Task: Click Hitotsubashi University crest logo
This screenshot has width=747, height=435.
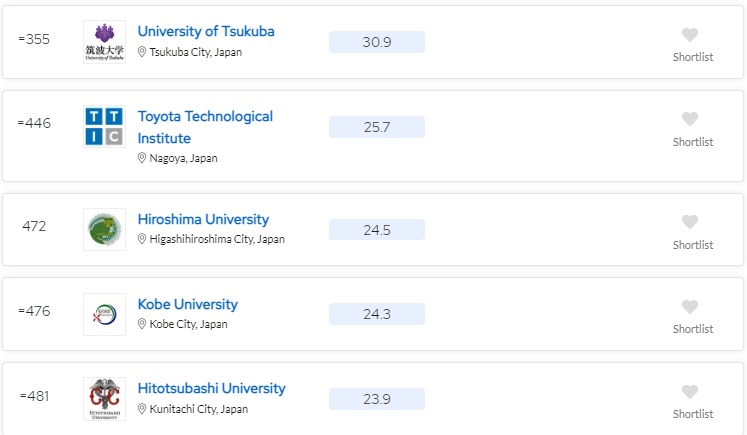Action: (104, 399)
